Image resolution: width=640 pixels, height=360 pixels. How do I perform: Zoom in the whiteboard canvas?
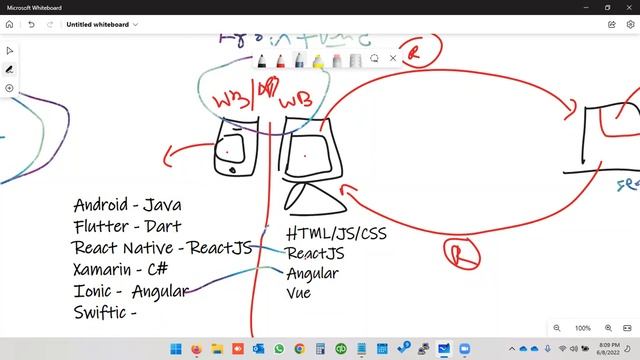tap(608, 328)
